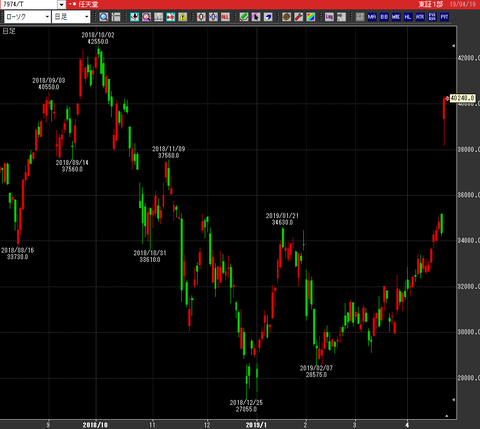This screenshot has width=480, height=429.
Task: Click the grey grid pattern icon
Action: click(360, 17)
